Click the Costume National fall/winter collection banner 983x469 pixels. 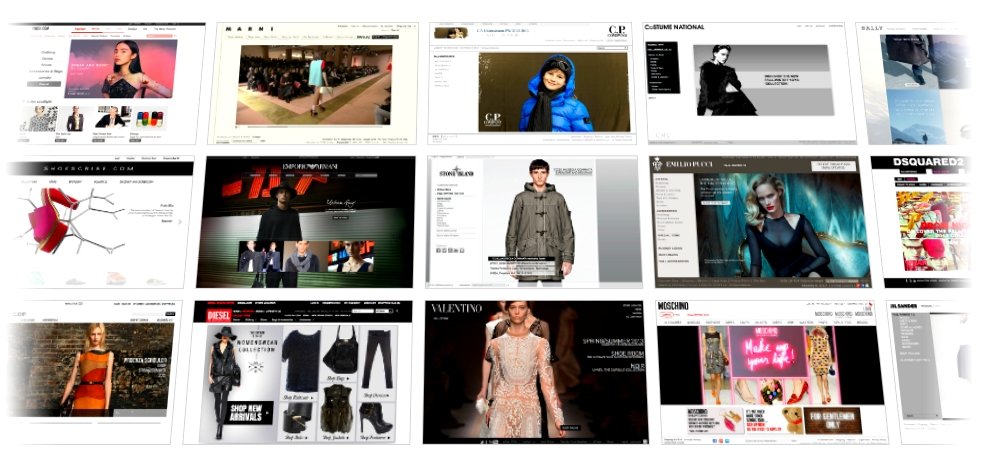(x=764, y=80)
